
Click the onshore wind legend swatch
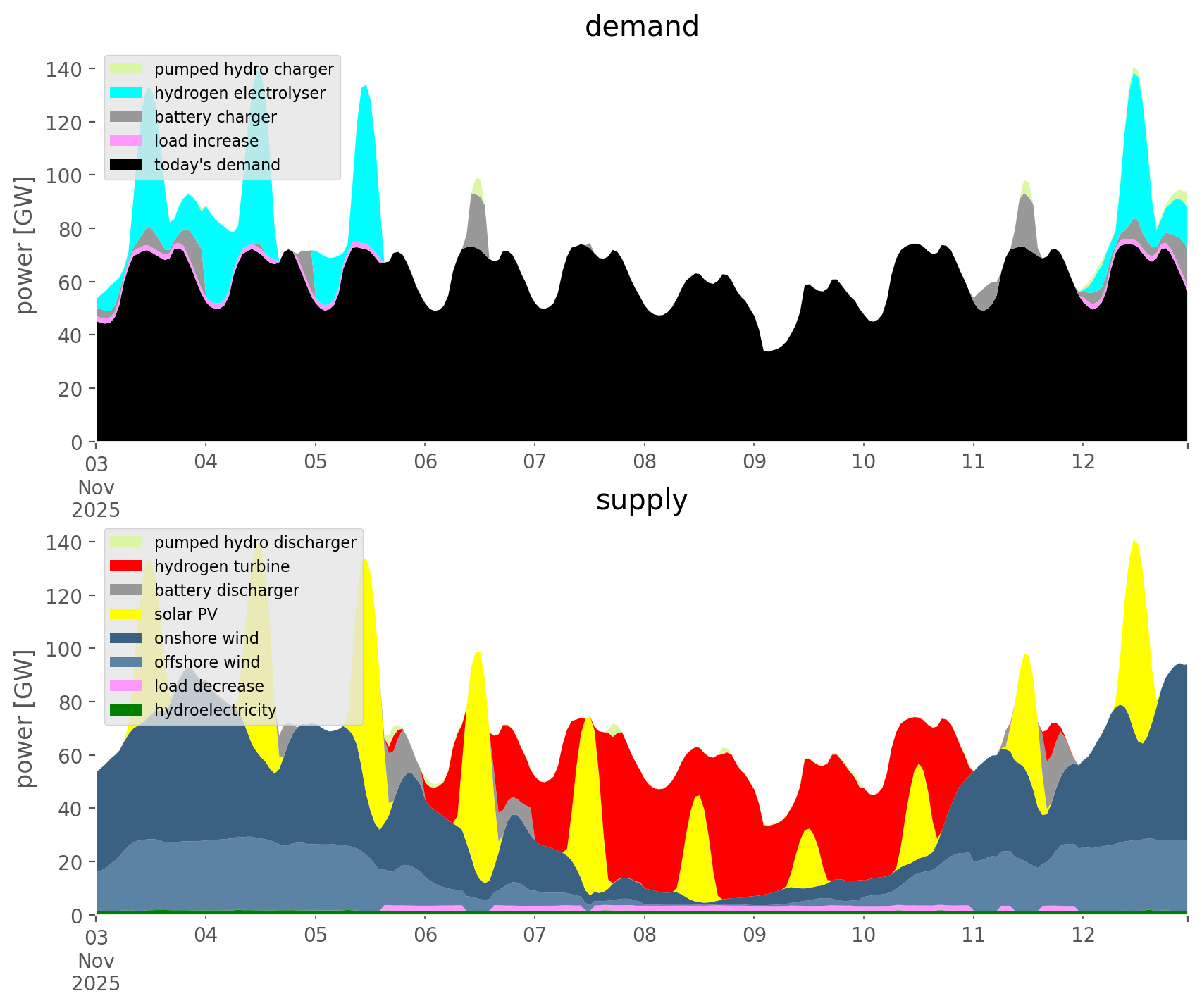coord(126,638)
